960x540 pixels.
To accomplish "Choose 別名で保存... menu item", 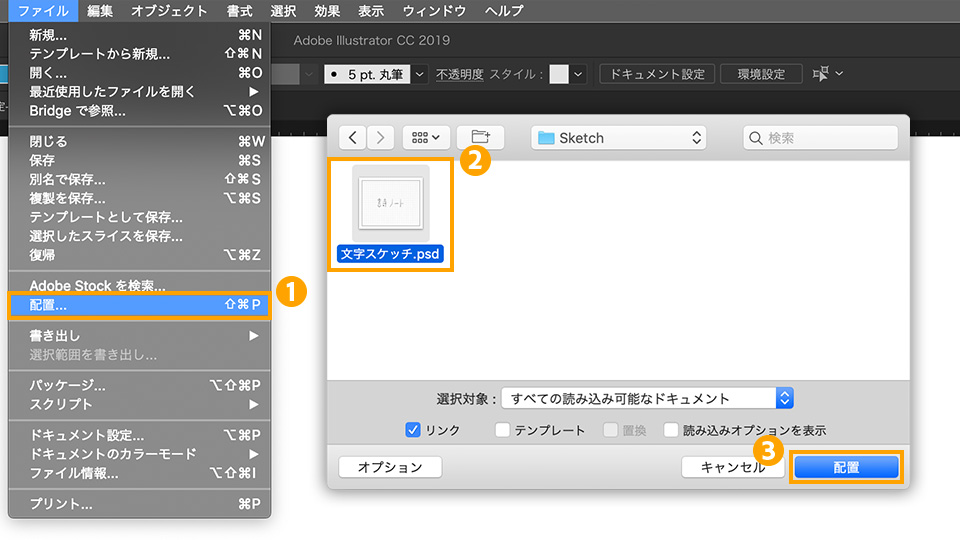I will click(x=140, y=179).
